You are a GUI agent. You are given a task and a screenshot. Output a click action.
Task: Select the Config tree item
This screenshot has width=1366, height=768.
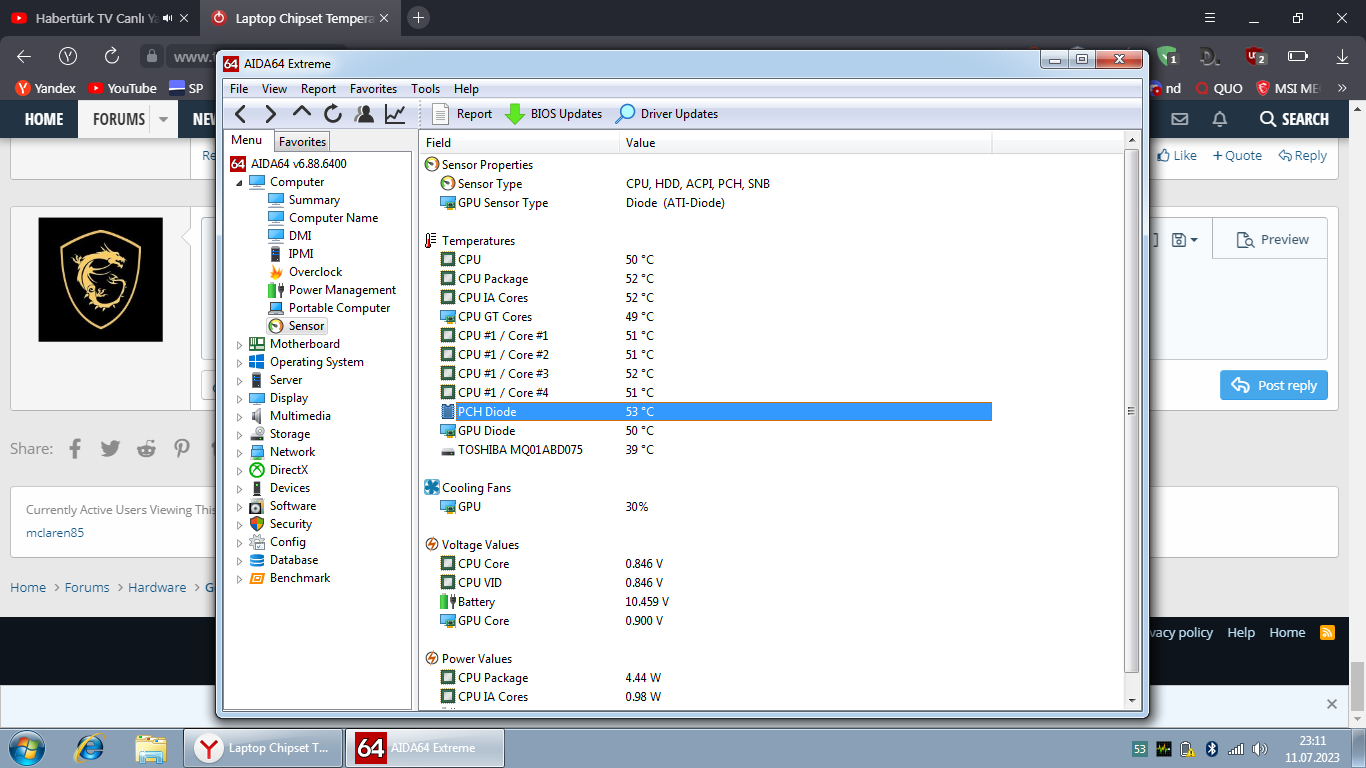click(288, 542)
